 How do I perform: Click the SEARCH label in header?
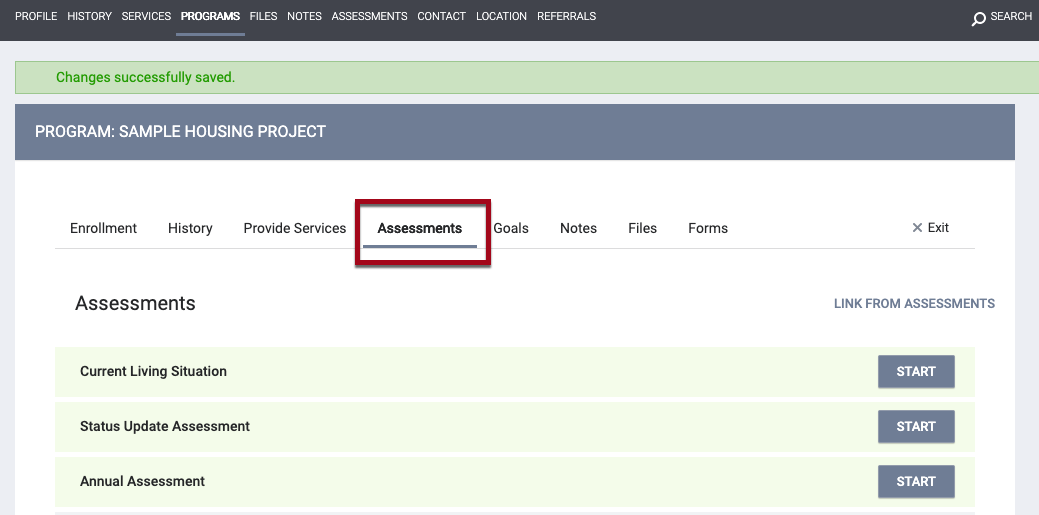[x=1011, y=17]
